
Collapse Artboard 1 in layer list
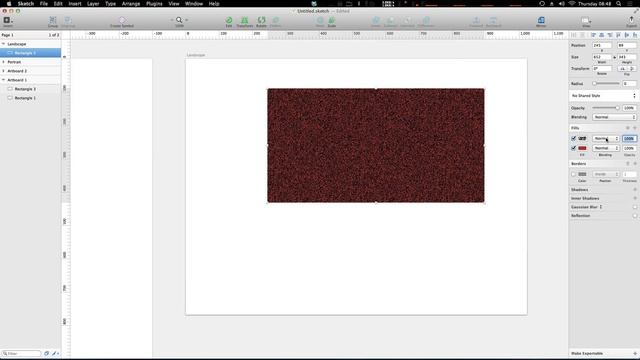4,80
